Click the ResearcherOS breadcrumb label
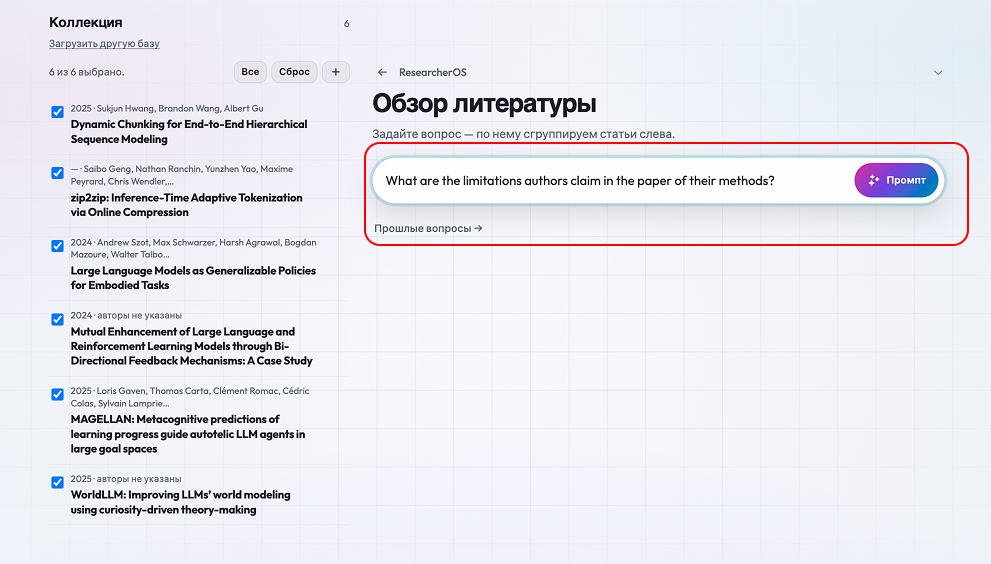The width and height of the screenshot is (991, 564). coord(433,72)
